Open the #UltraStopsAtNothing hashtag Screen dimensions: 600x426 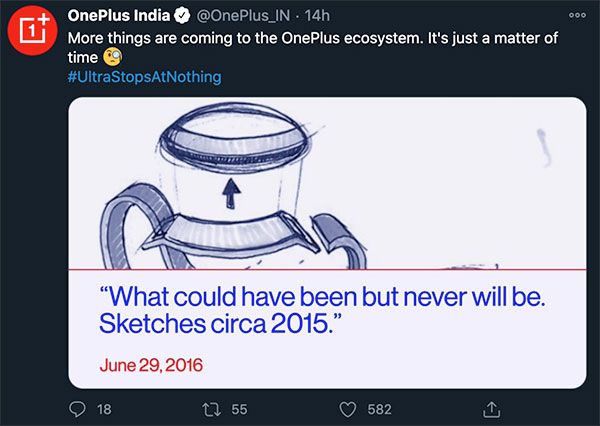point(144,77)
